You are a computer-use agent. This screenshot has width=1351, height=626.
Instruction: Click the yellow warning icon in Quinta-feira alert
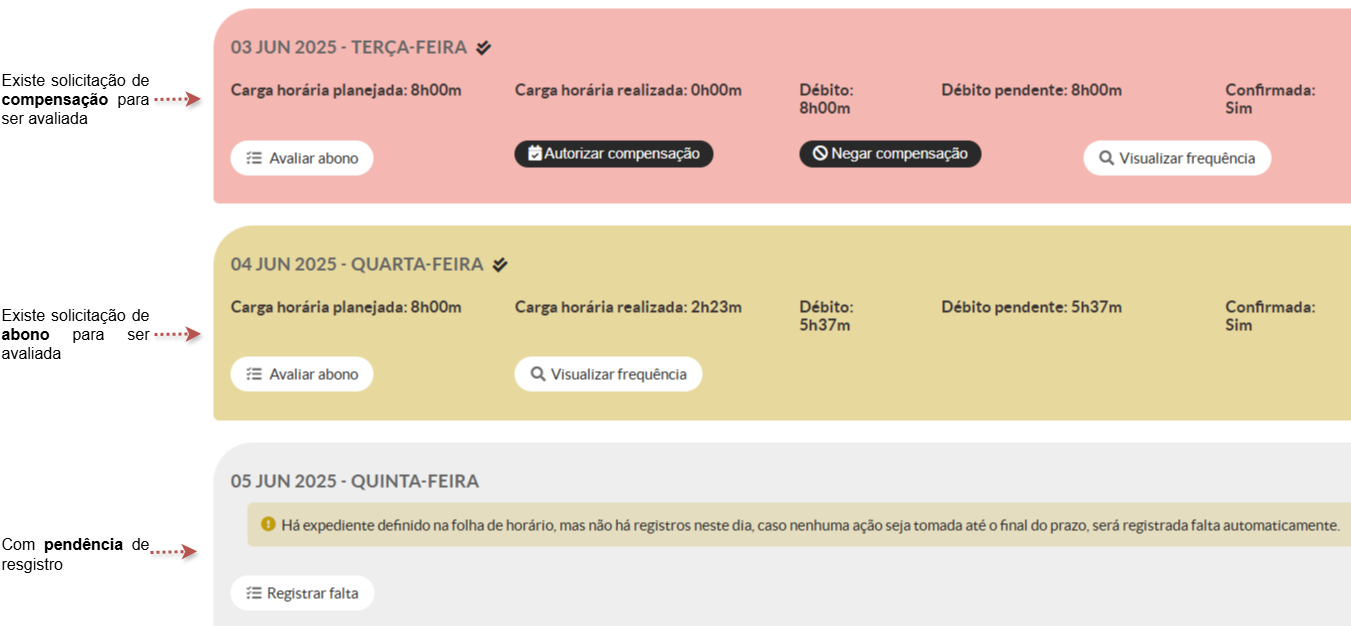(268, 524)
